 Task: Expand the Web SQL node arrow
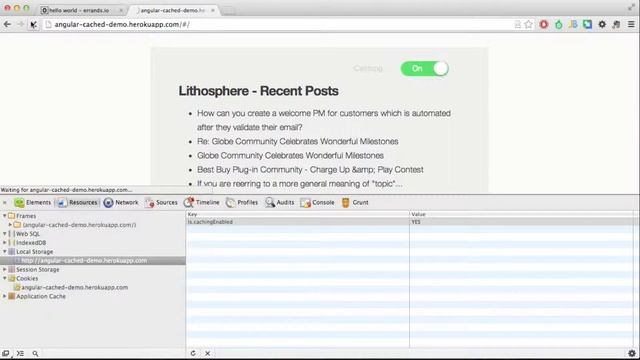point(4,233)
